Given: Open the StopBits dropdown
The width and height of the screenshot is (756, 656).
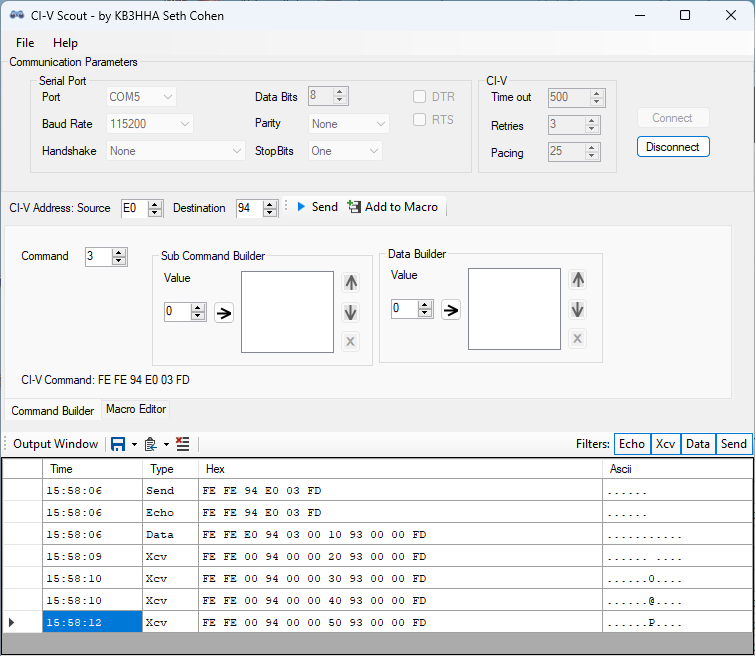Looking at the screenshot, I should coord(345,151).
